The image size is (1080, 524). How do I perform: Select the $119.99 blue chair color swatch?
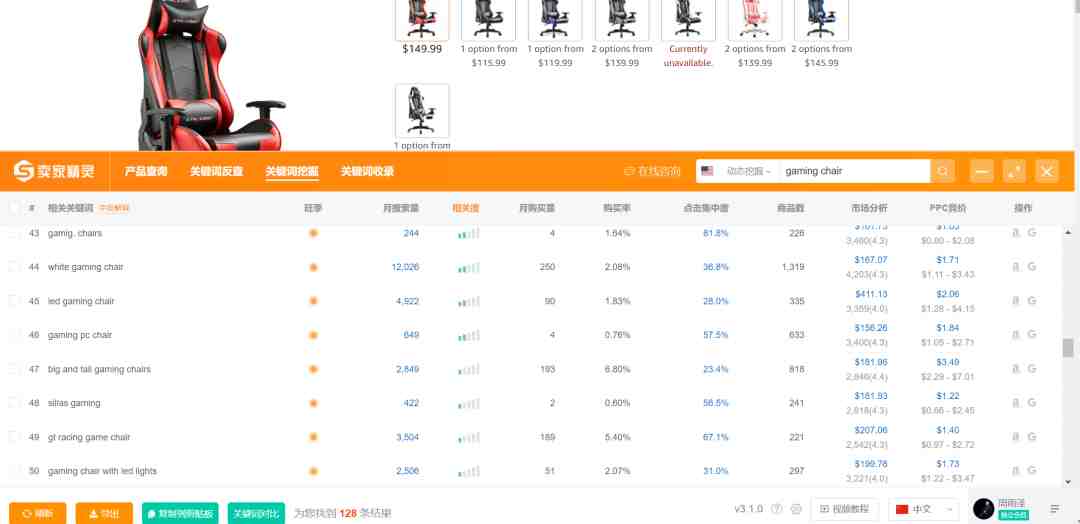[x=555, y=19]
